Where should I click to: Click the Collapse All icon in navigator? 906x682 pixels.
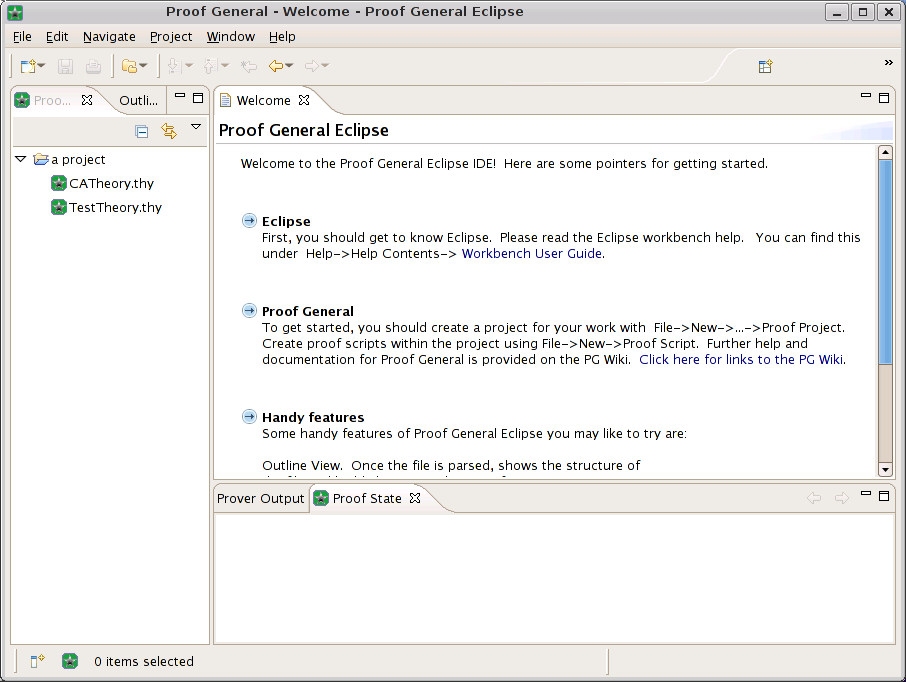click(142, 132)
